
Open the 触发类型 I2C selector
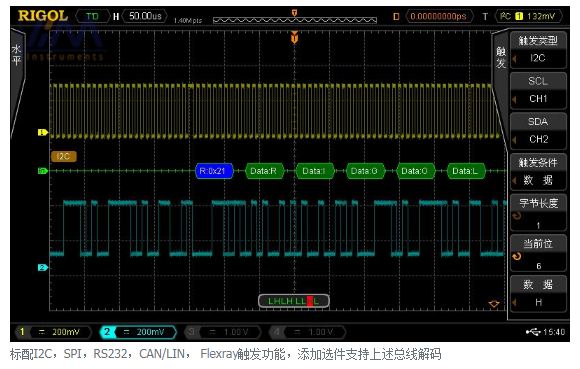tap(538, 50)
